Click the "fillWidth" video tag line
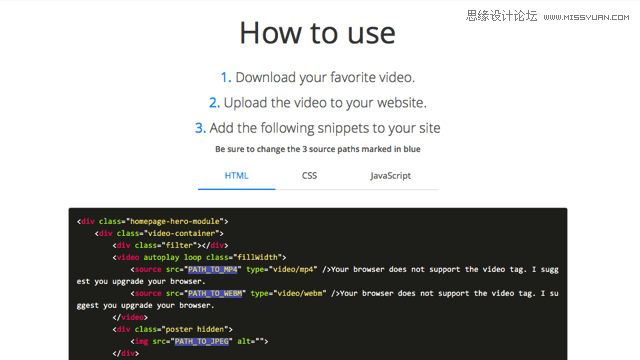The height and width of the screenshot is (360, 640). (x=199, y=257)
